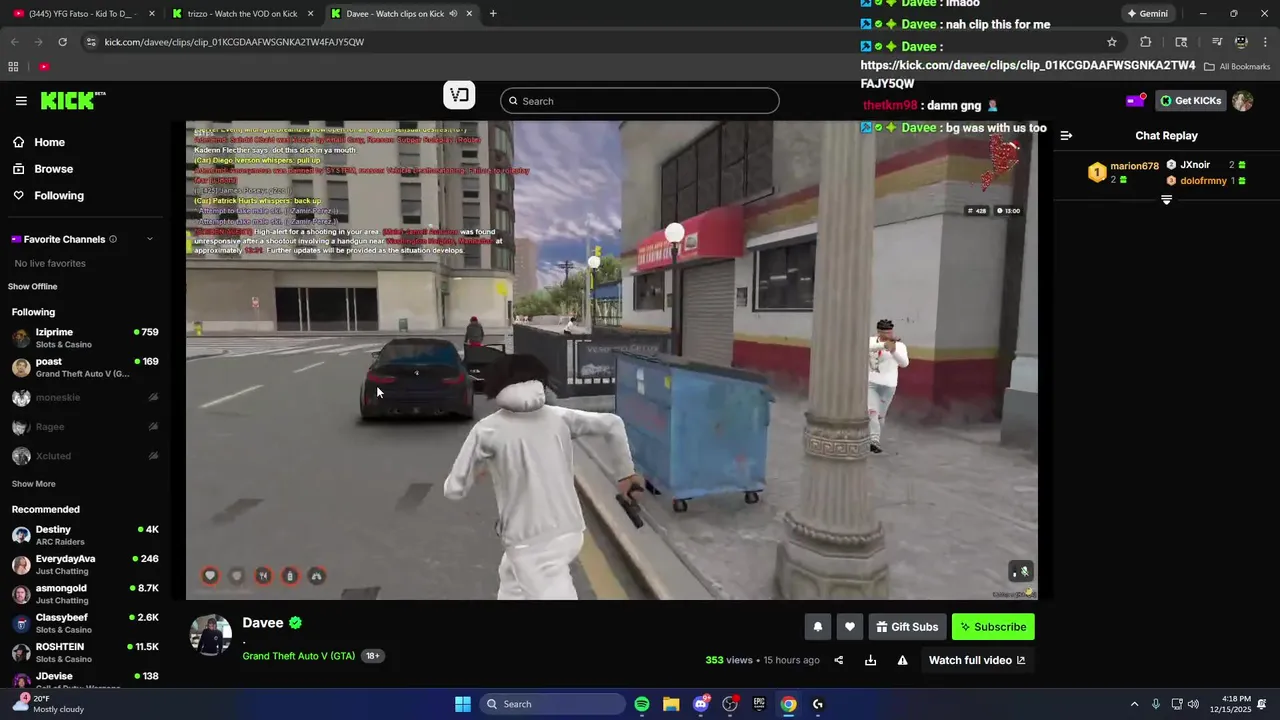The image size is (1280, 720).
Task: Click Davee streamer avatar
Action: [x=211, y=635]
